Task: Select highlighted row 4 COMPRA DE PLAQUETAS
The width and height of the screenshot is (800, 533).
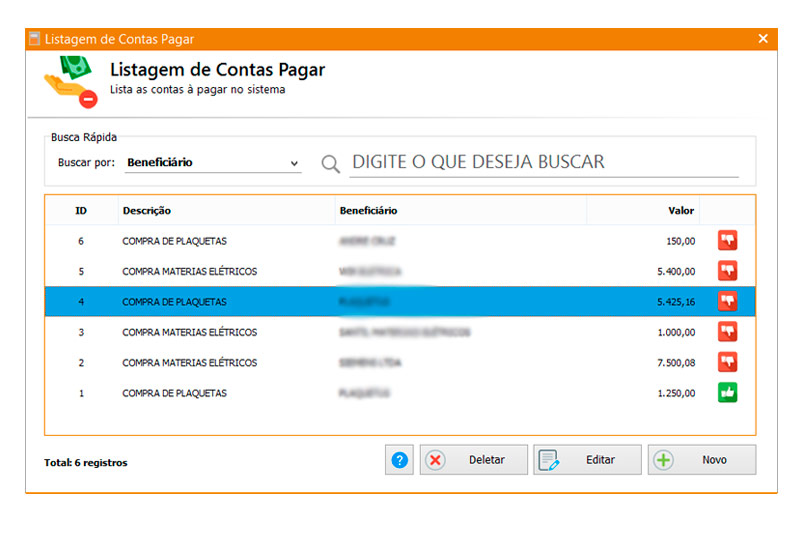Action: (x=400, y=301)
